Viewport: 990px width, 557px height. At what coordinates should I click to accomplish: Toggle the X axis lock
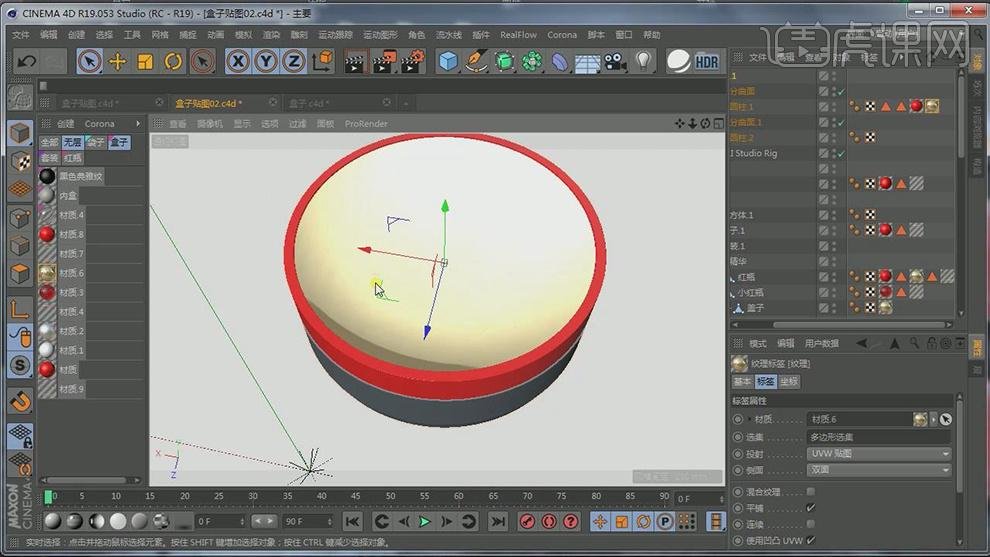click(x=238, y=61)
